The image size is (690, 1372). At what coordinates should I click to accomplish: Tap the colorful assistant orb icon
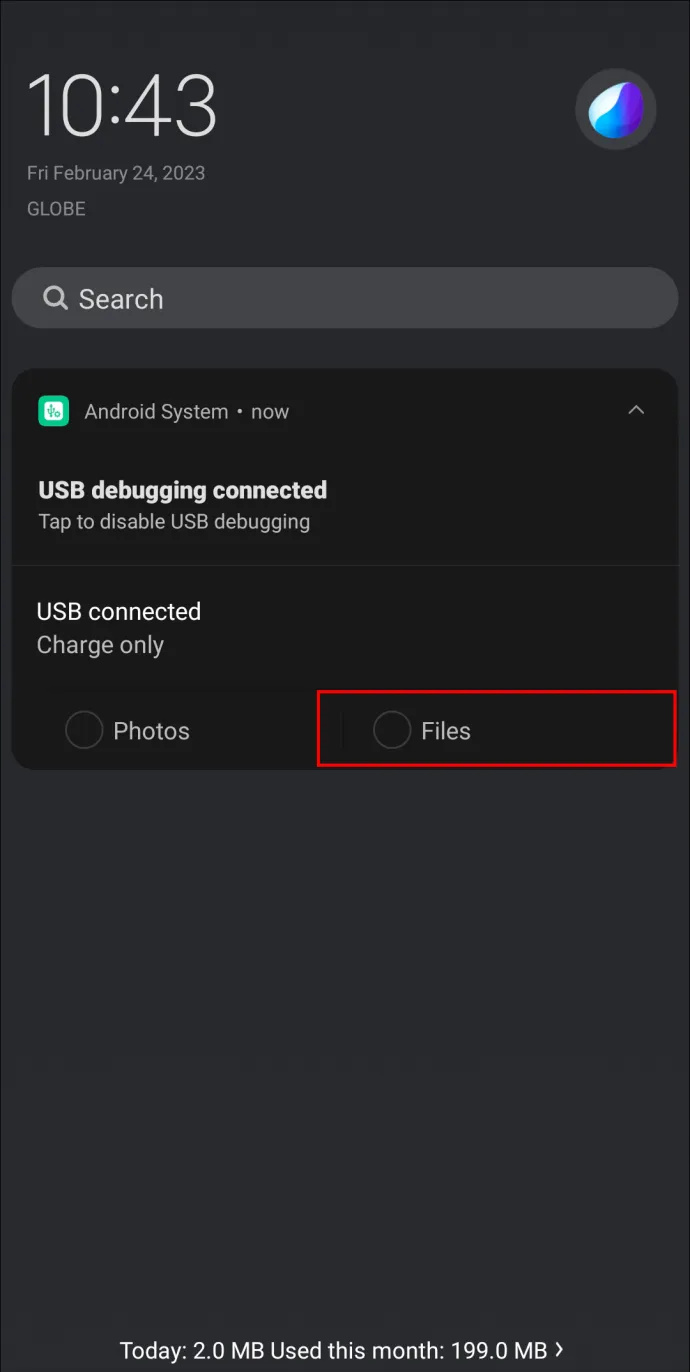[x=616, y=109]
